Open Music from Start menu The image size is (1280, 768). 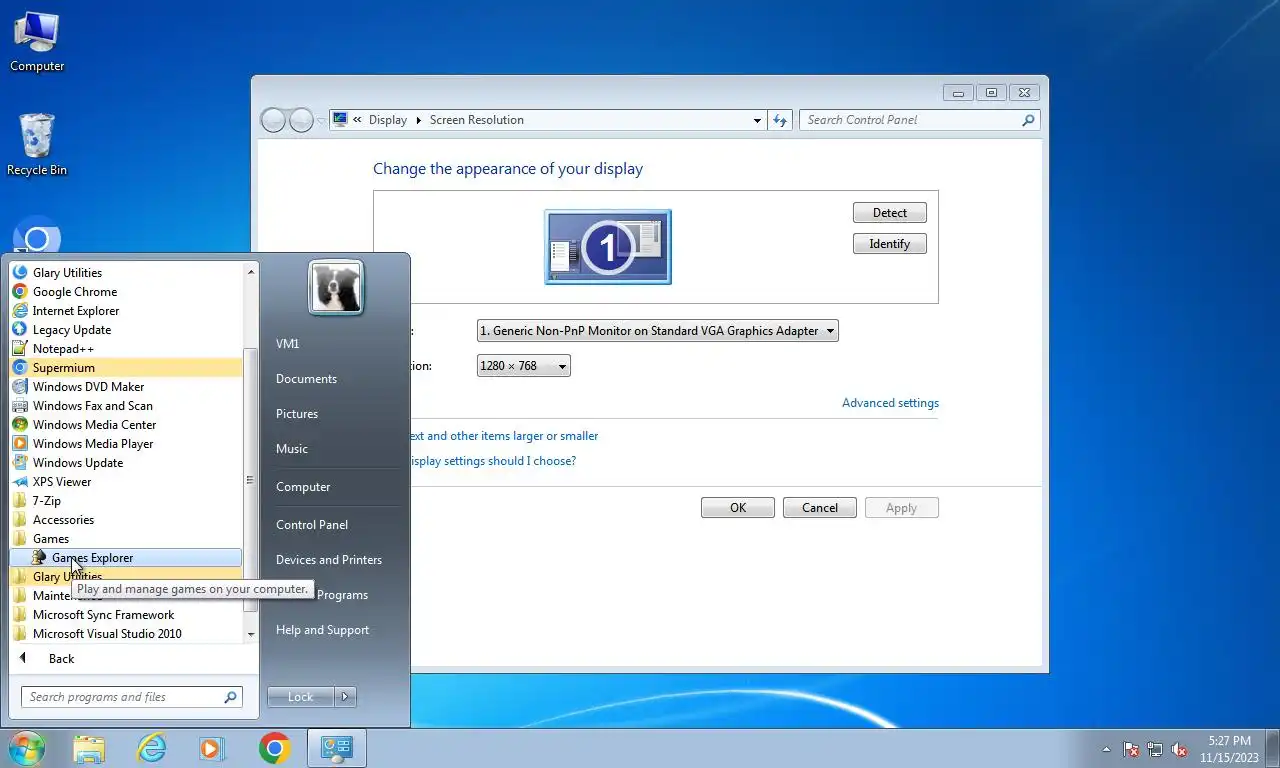point(292,449)
